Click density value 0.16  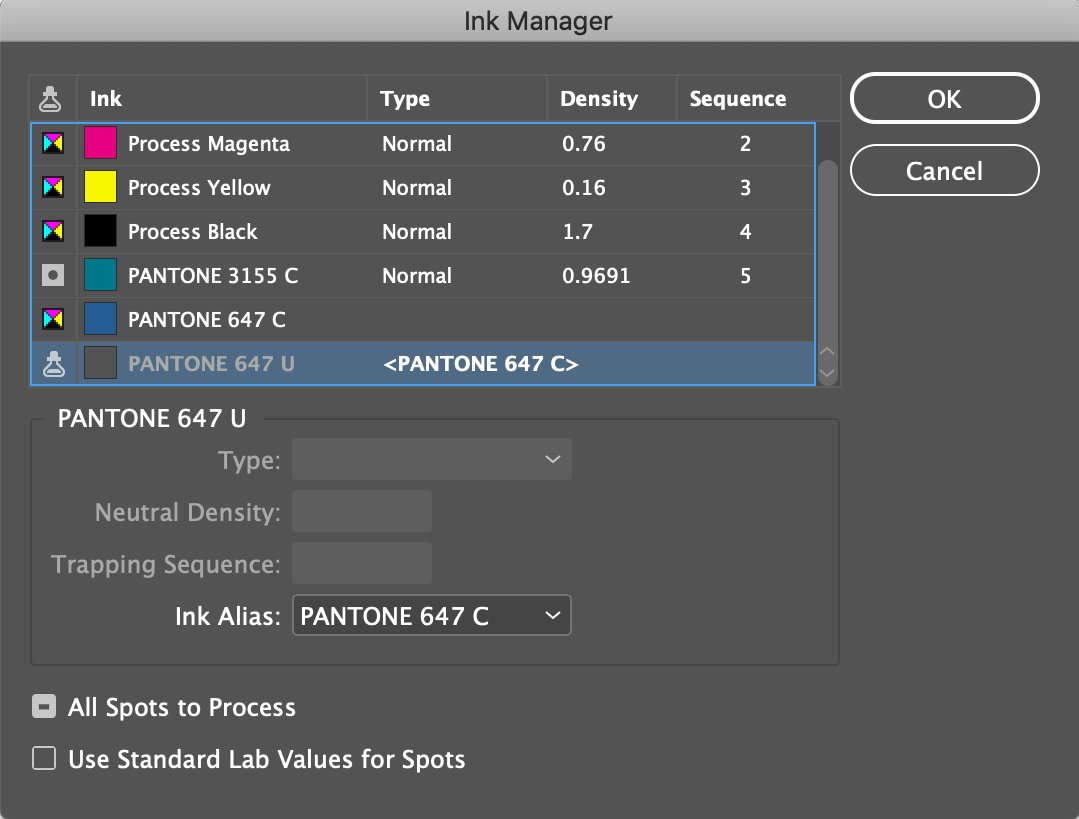[584, 188]
